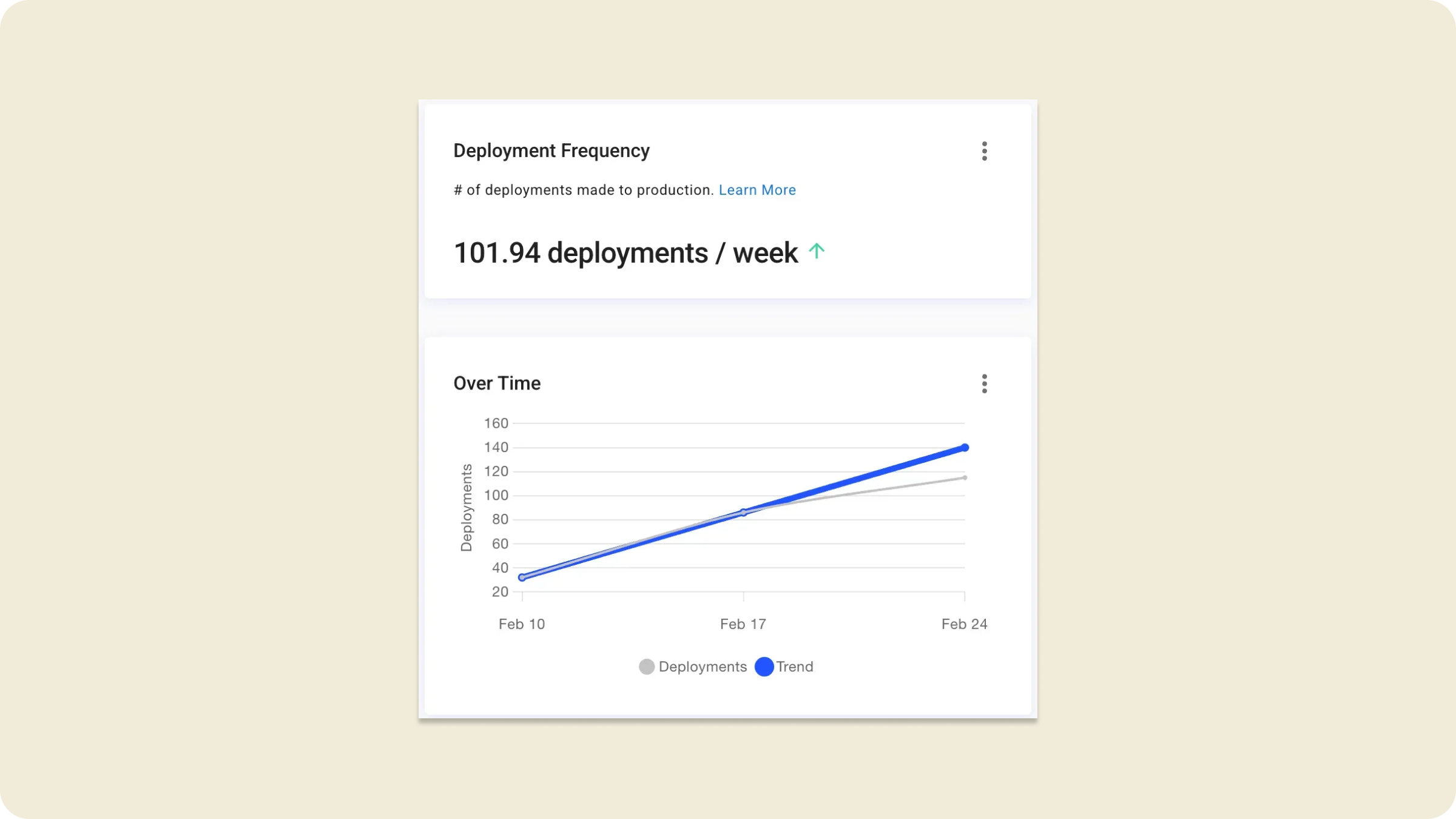This screenshot has width=1456, height=819.
Task: Open Over Time chart kebab menu
Action: pos(984,383)
